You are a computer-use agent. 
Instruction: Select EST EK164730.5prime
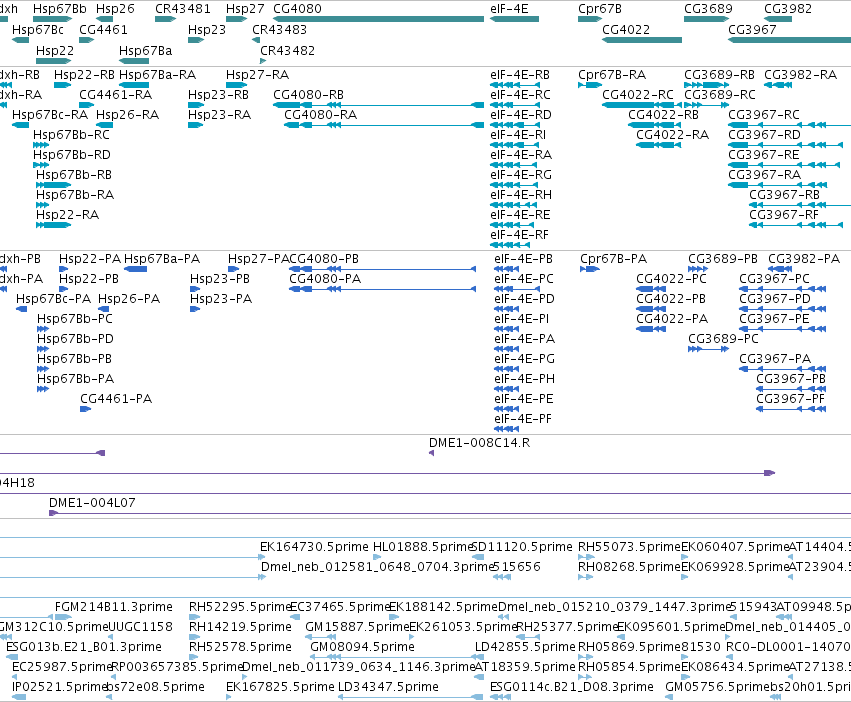[x=315, y=547]
